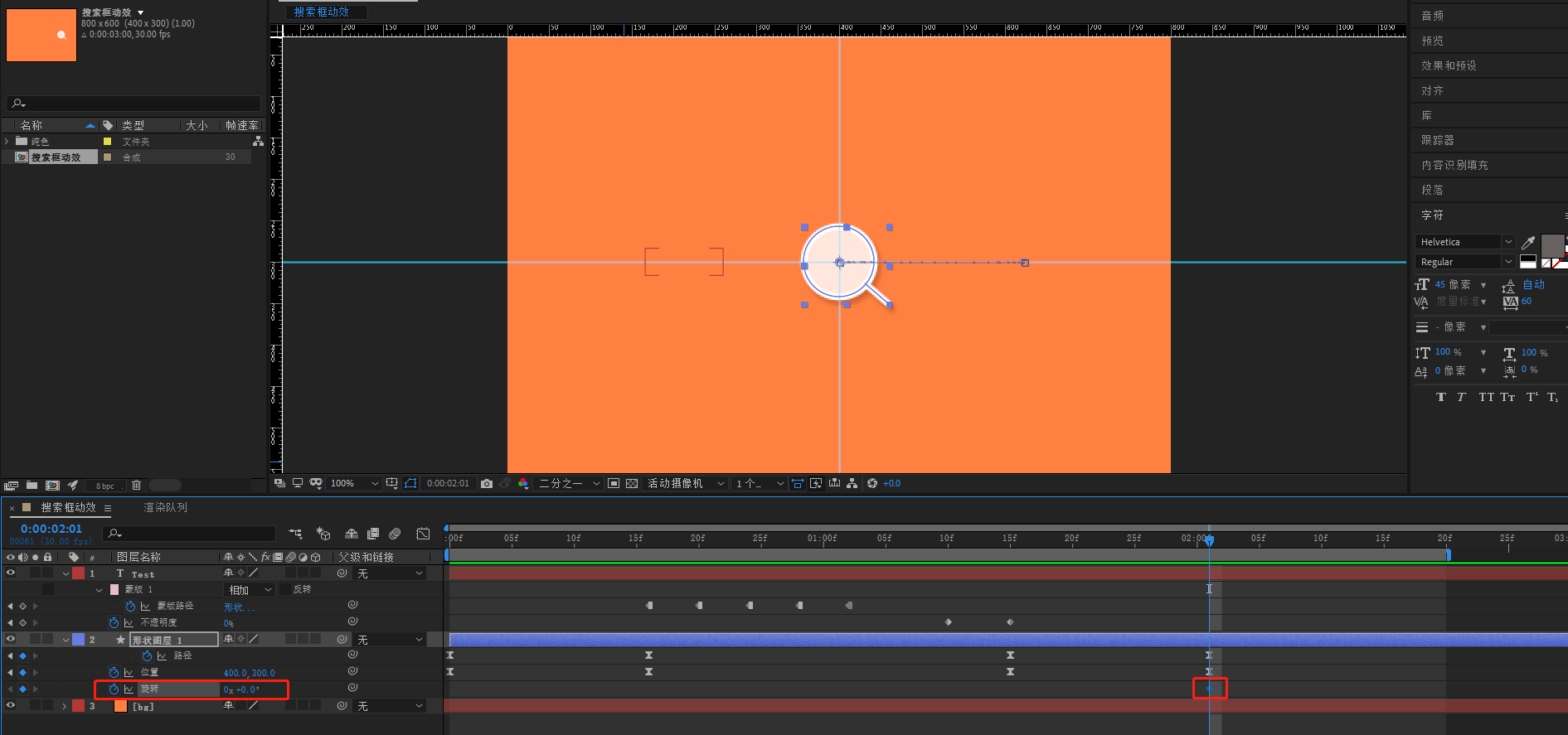Screen dimensions: 1568x735
Task: Open the 二分之一 resolution dropdown
Action: coord(570,483)
